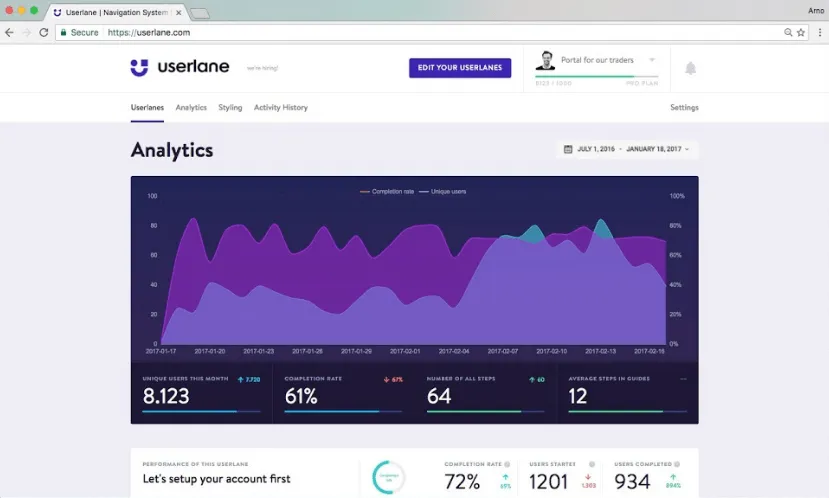
Task: Toggle the Completion rate legend entry
Action: click(386, 191)
